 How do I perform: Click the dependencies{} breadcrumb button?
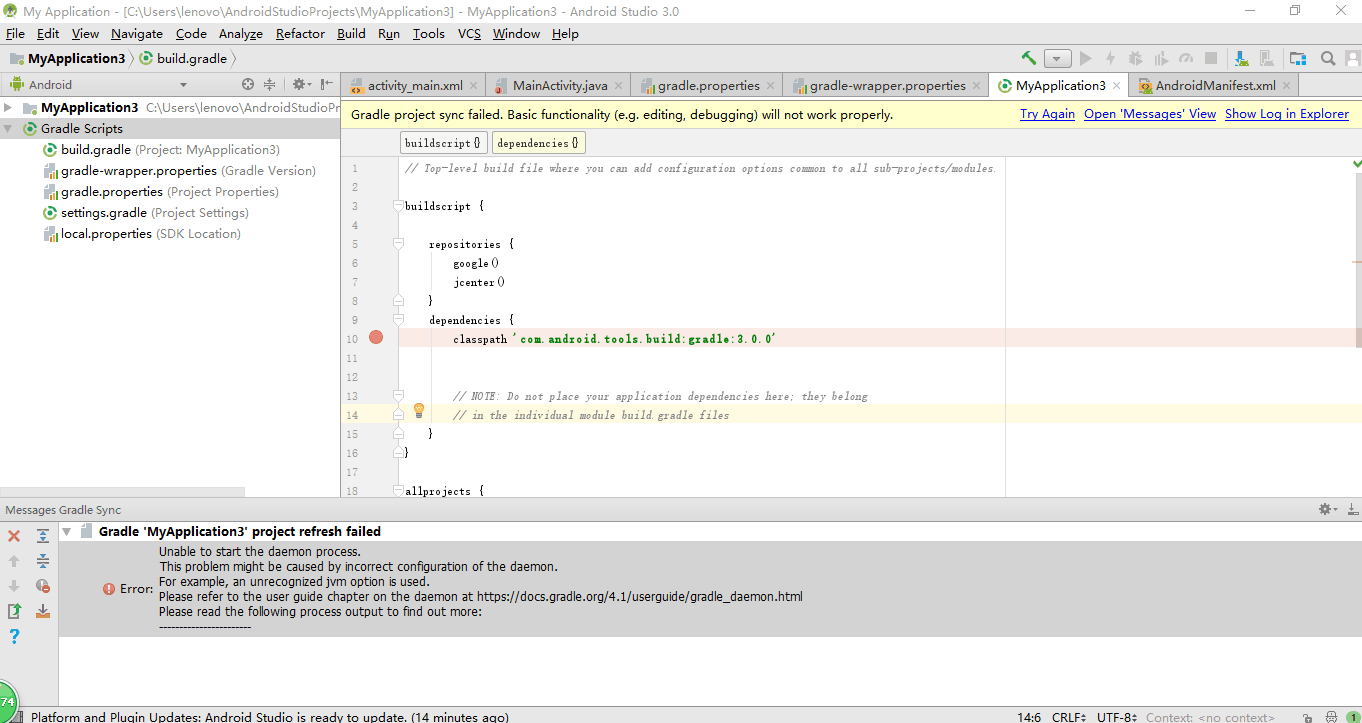(x=538, y=143)
